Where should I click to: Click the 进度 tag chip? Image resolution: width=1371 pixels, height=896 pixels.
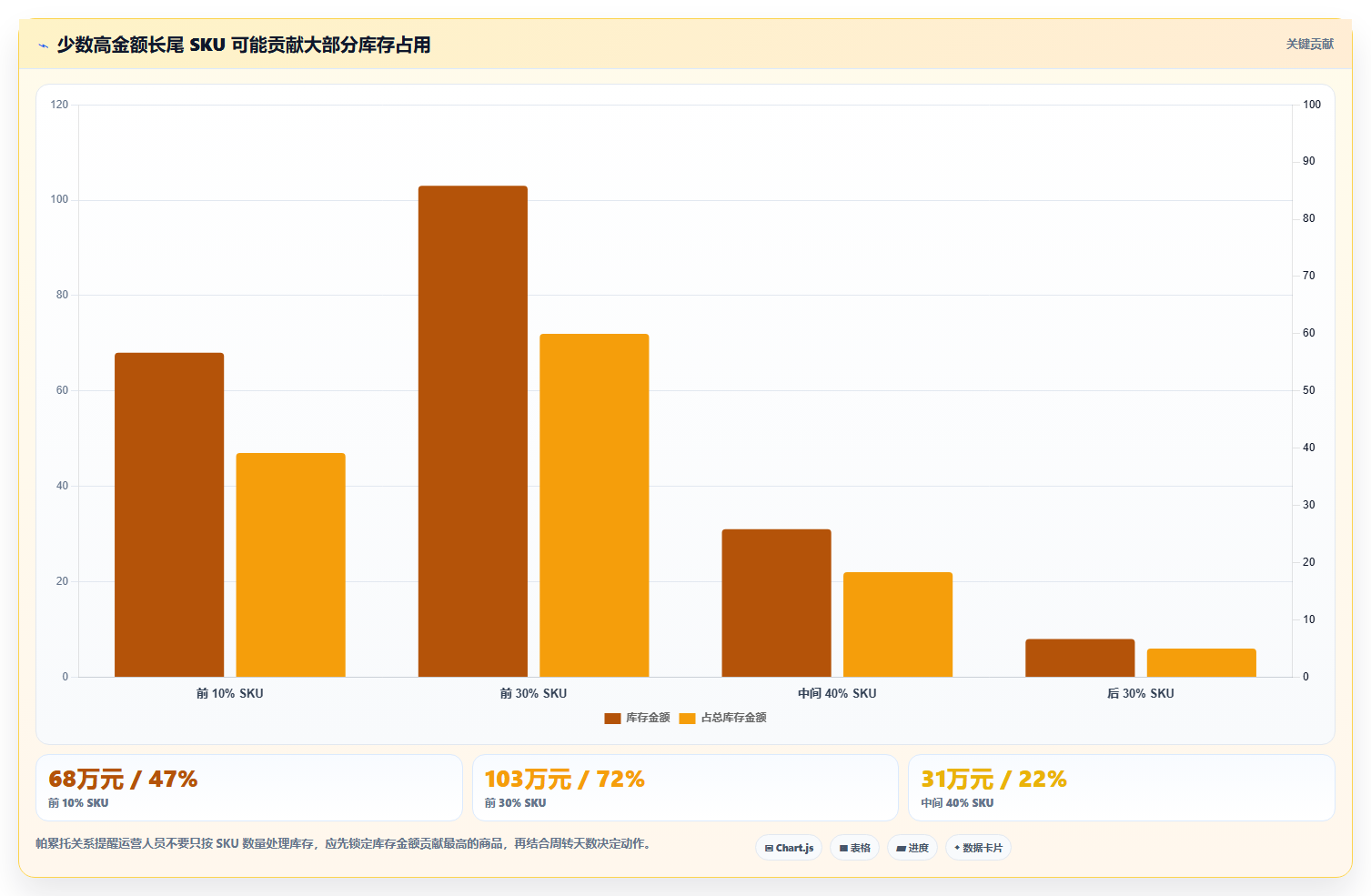click(x=912, y=848)
